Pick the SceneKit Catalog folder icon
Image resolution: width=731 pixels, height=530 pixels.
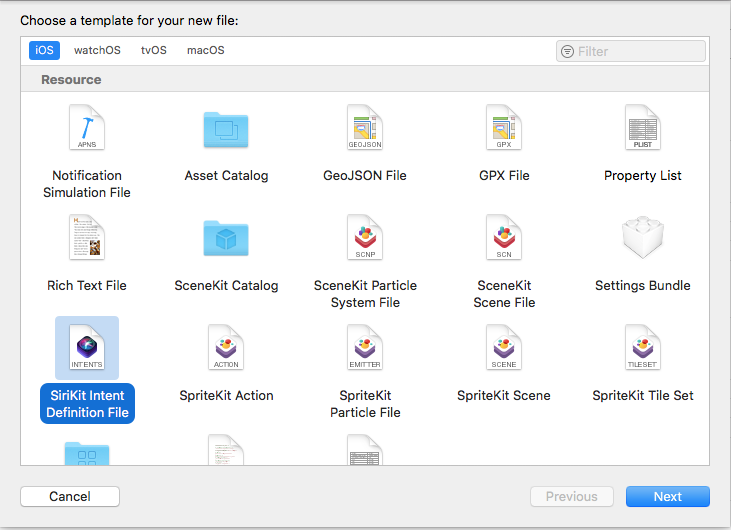pos(226,239)
